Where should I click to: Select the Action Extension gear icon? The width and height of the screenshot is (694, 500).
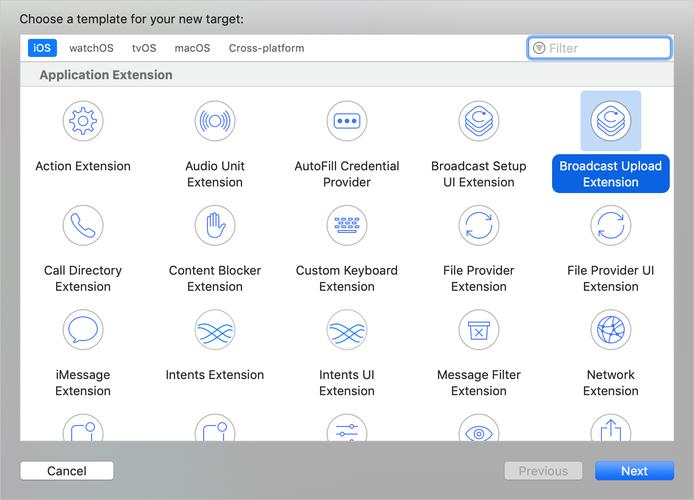(83, 121)
